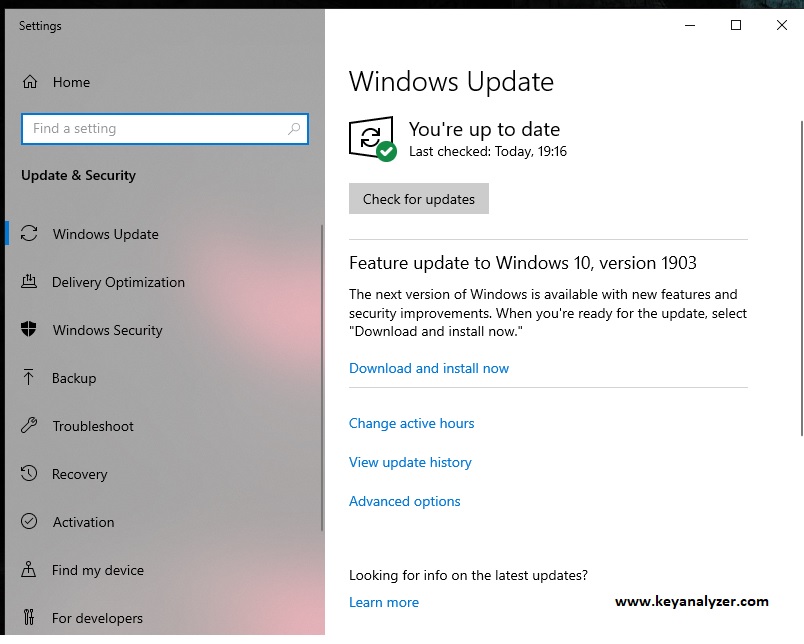This screenshot has height=644, width=804.
Task: Open For developers settings
Action: pos(97,618)
